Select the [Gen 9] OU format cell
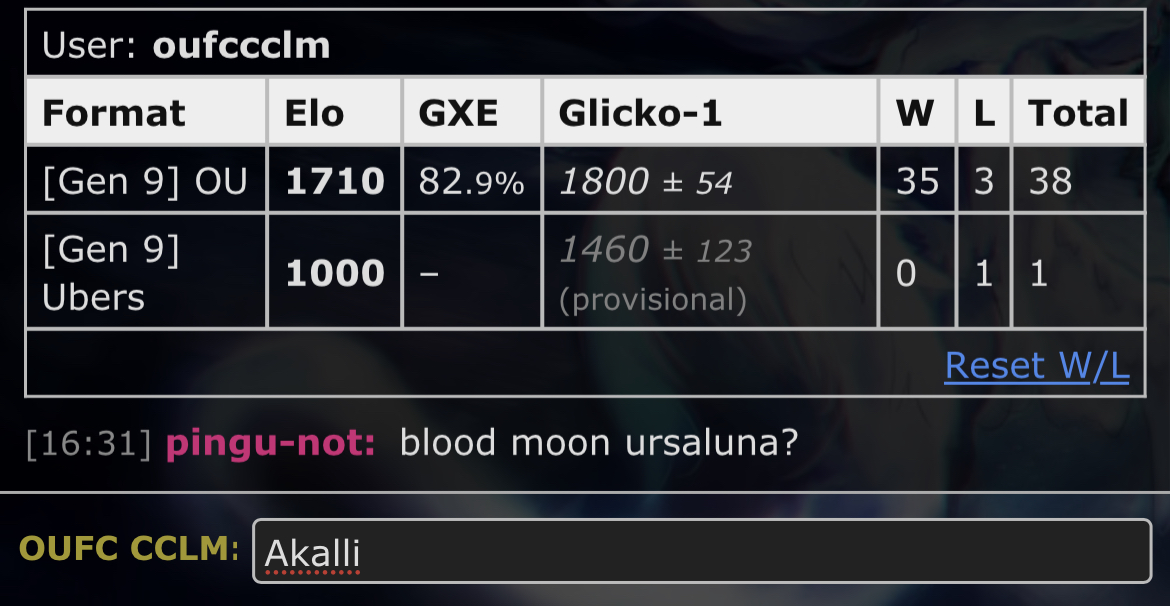This screenshot has width=1170, height=606. [144, 181]
